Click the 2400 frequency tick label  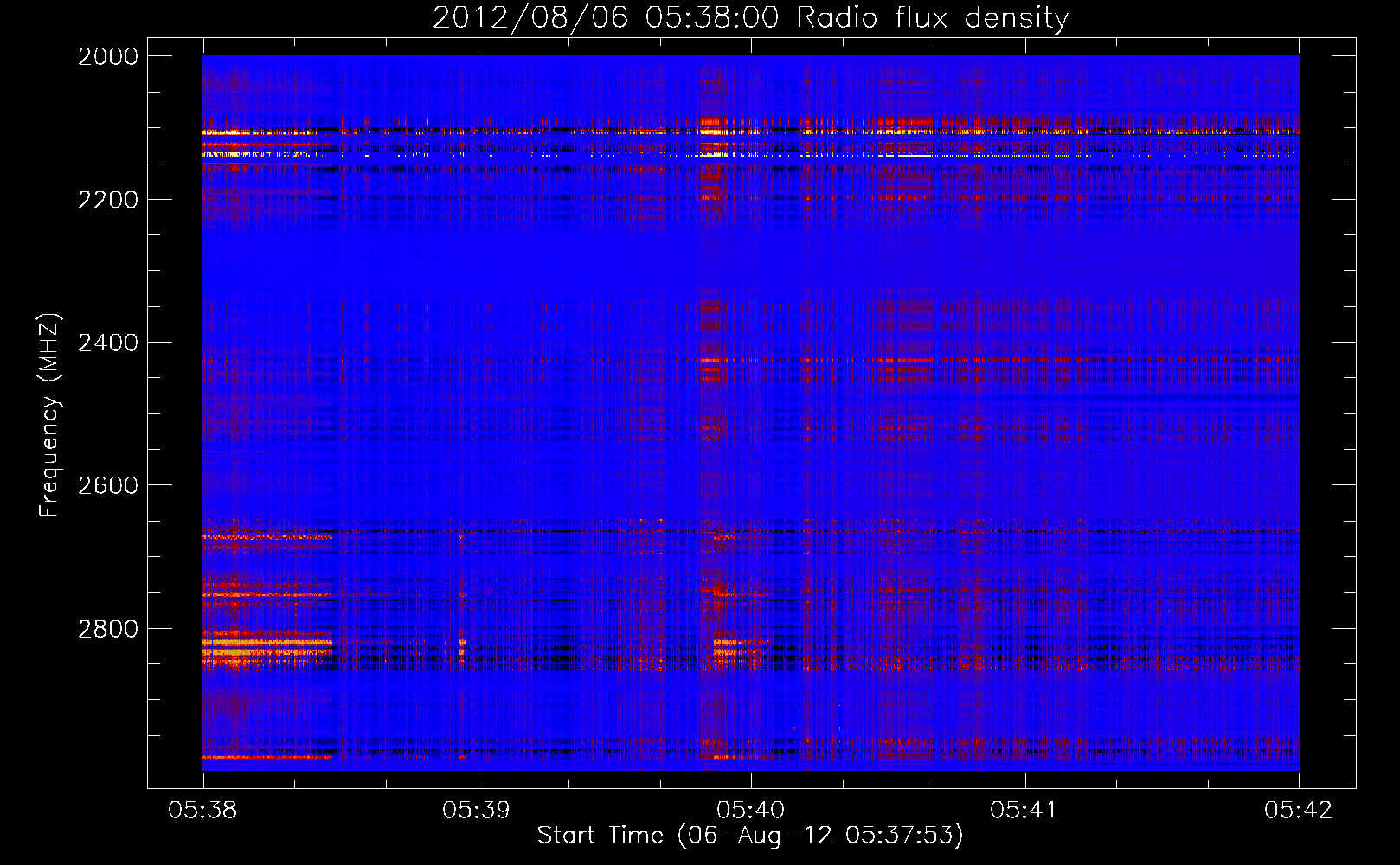pyautogui.click(x=108, y=343)
